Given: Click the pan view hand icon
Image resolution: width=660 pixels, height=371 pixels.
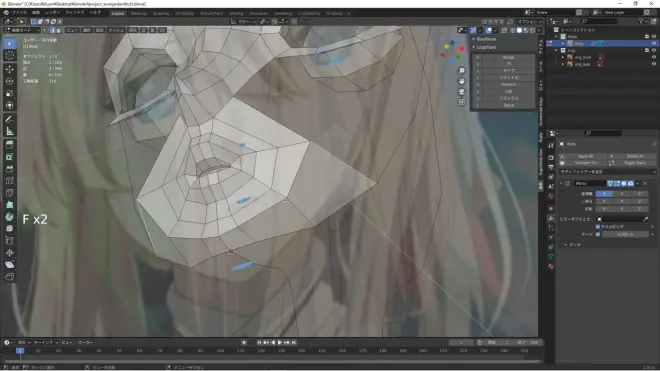Looking at the screenshot, I should (462, 81).
